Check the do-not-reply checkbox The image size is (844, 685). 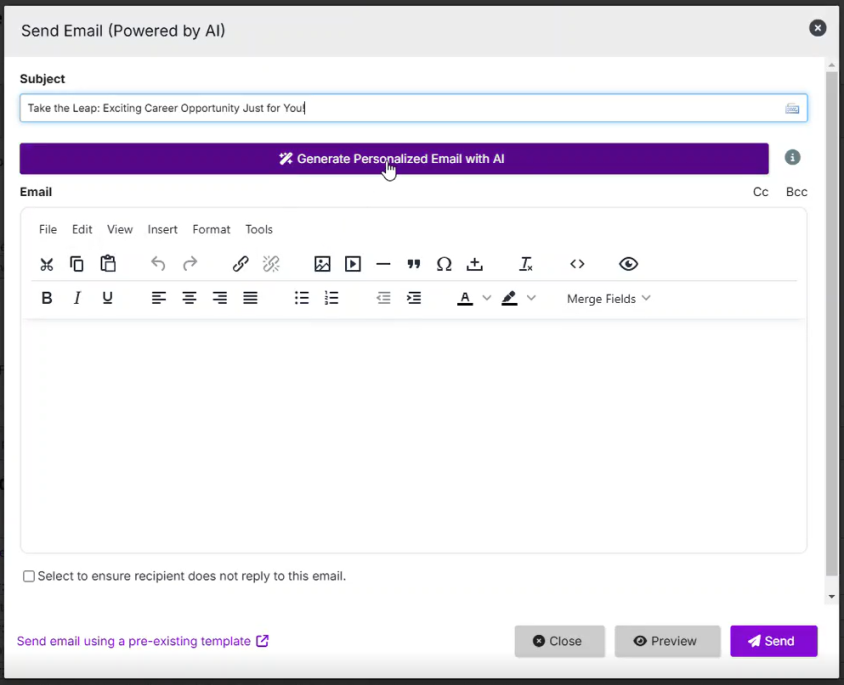(29, 576)
